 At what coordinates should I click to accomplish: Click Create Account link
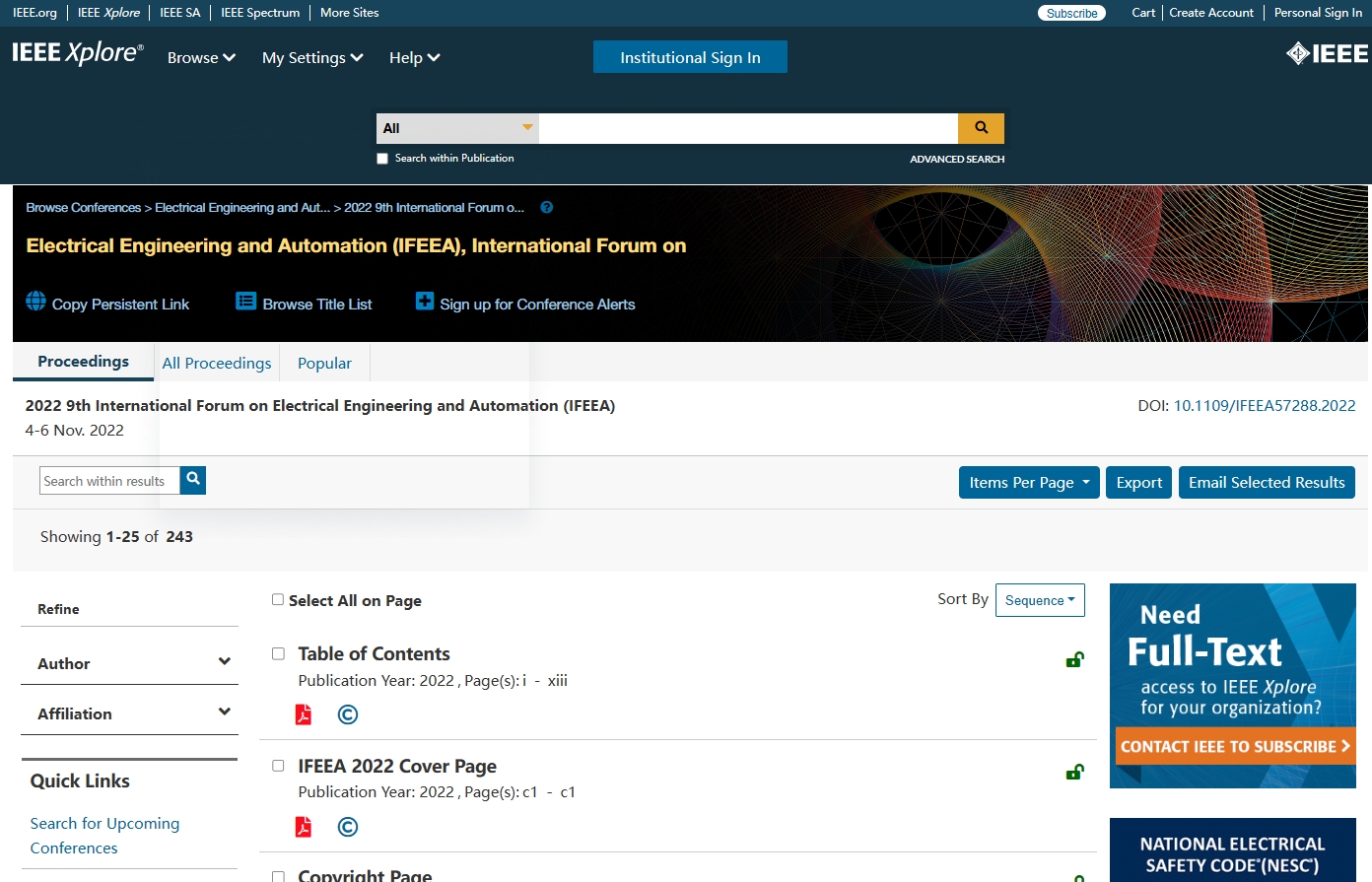(1211, 13)
